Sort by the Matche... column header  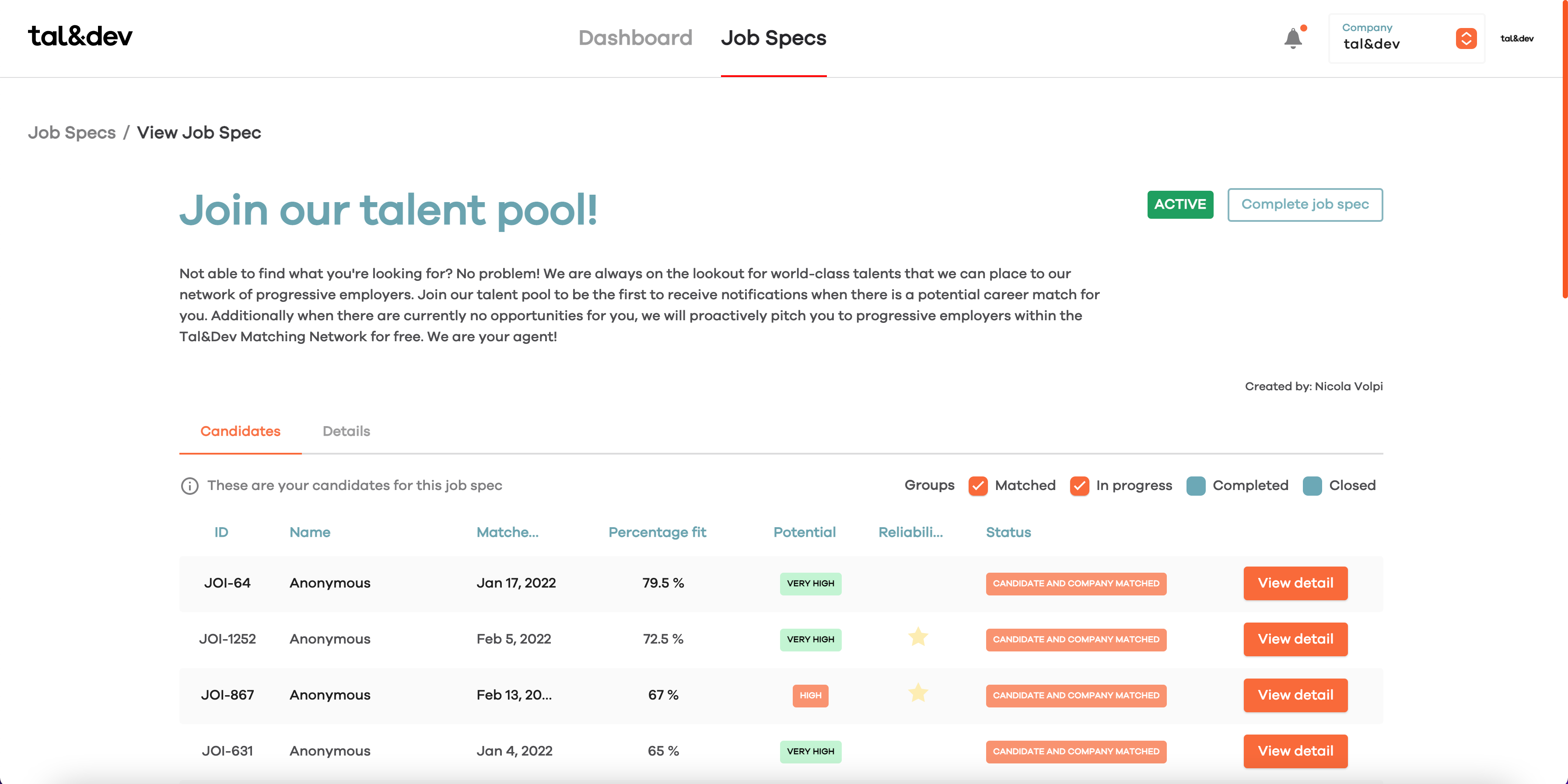point(507,532)
